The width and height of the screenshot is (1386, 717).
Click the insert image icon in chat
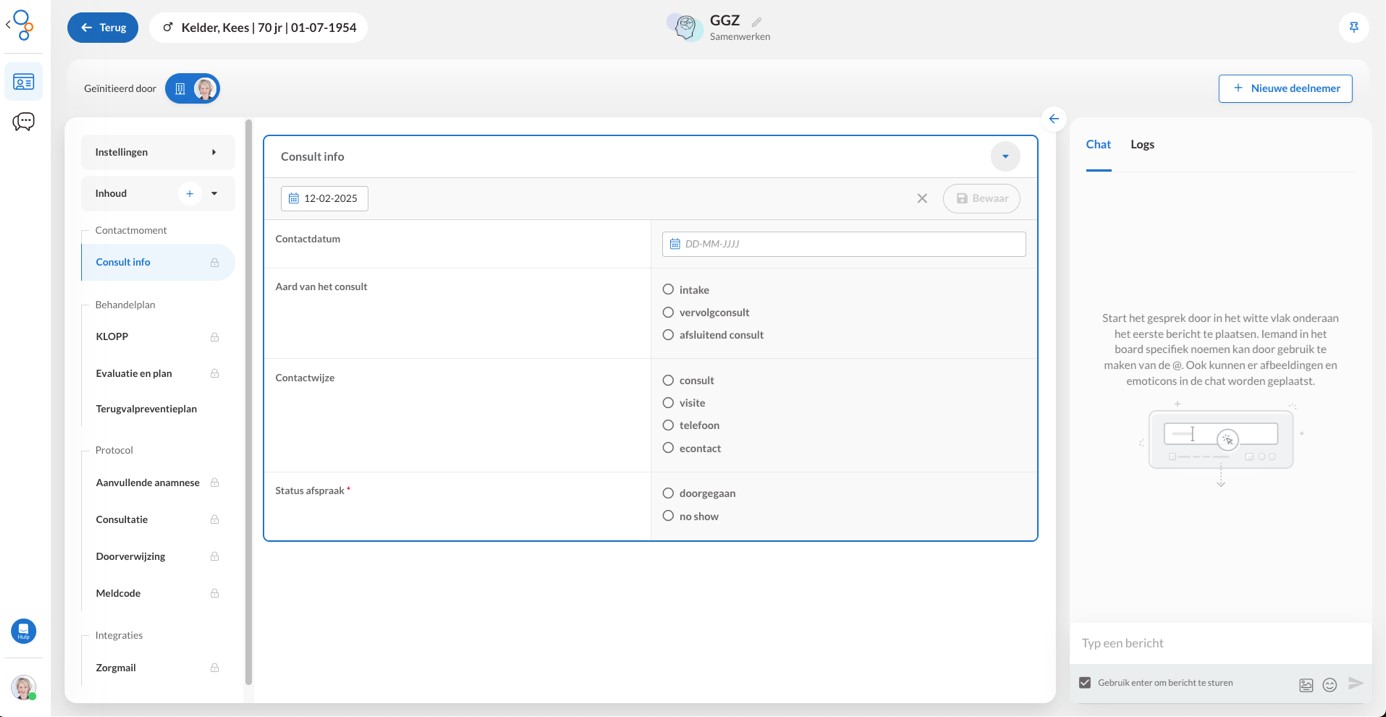point(1306,685)
